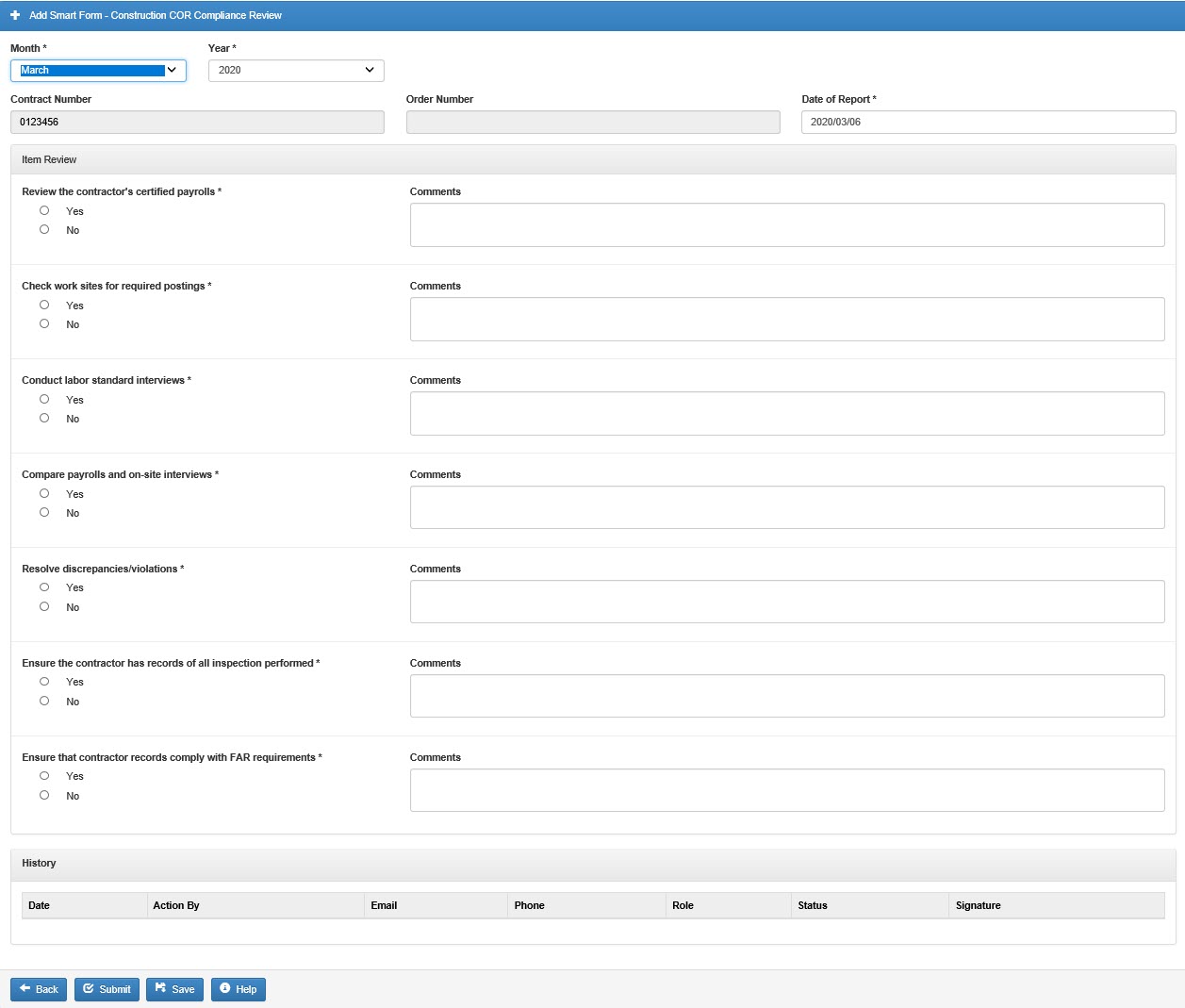
Task: Open the Month dropdown
Action: 98,71
